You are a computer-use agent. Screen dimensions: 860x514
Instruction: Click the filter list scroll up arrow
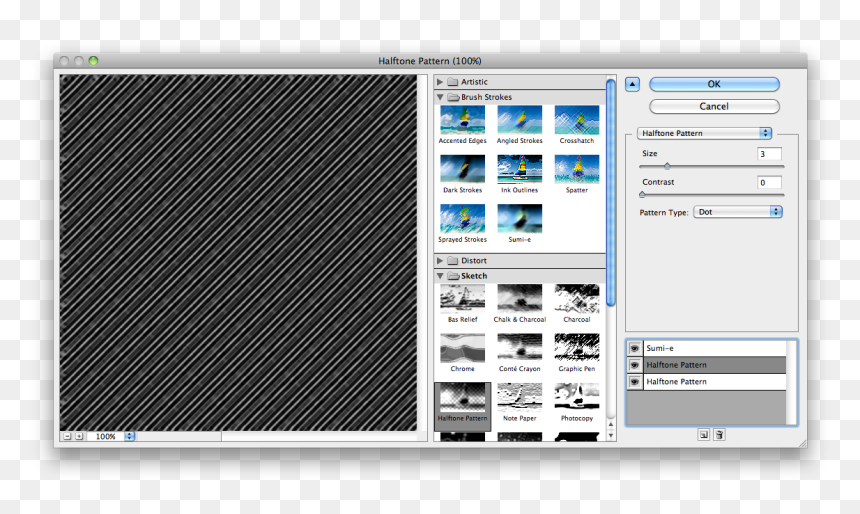tap(610, 425)
